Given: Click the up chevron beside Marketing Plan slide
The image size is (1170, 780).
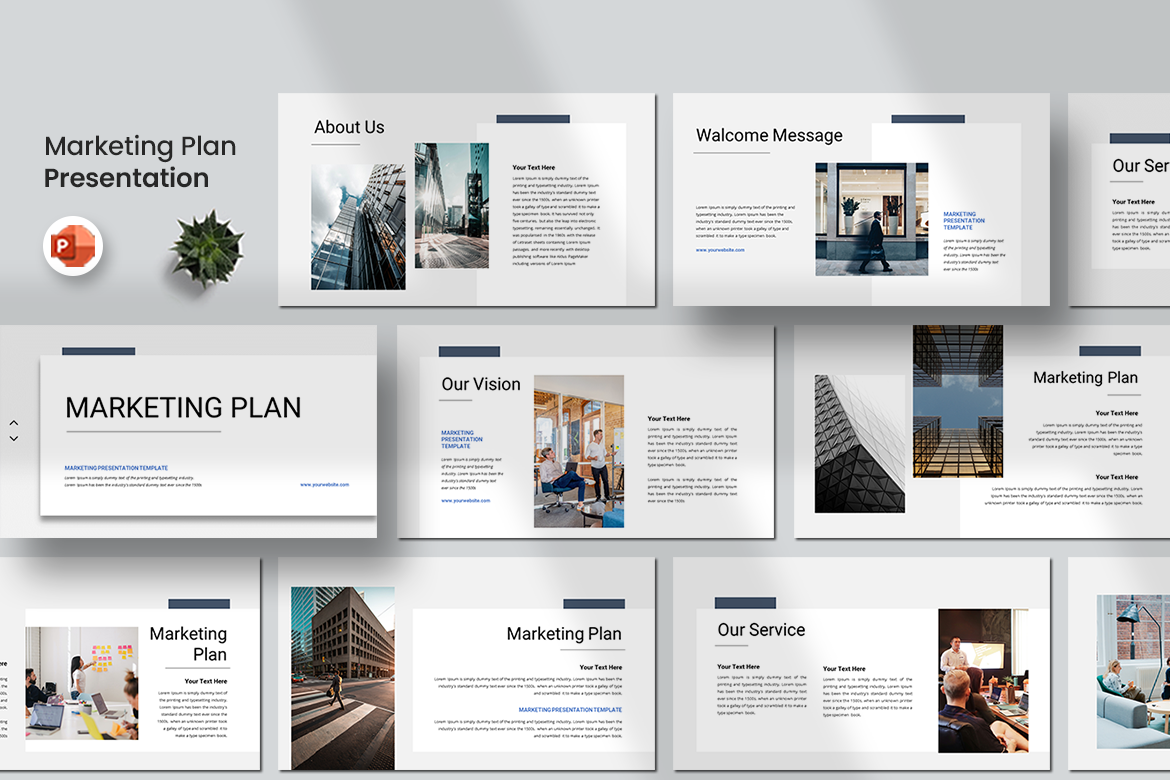Looking at the screenshot, I should tap(13, 423).
